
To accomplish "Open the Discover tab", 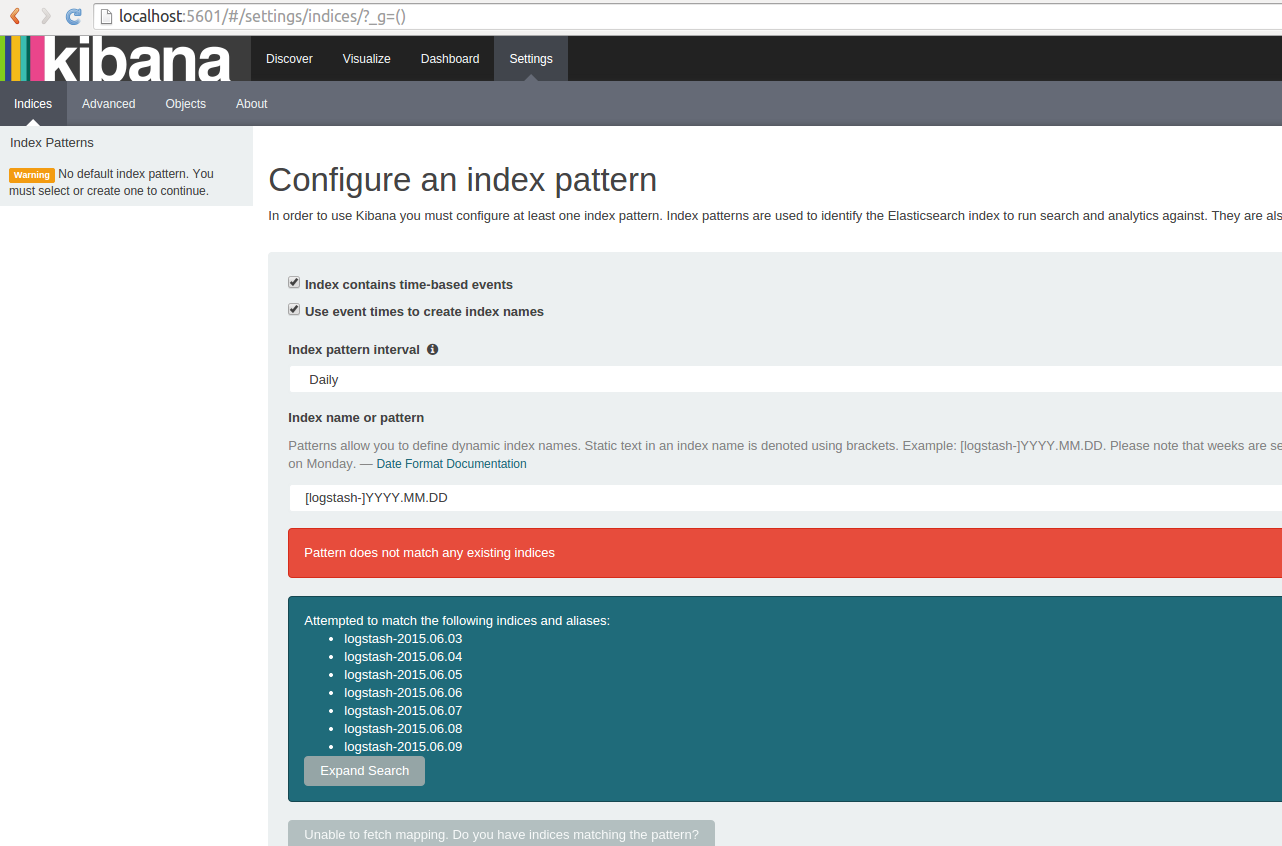I will pyautogui.click(x=289, y=59).
